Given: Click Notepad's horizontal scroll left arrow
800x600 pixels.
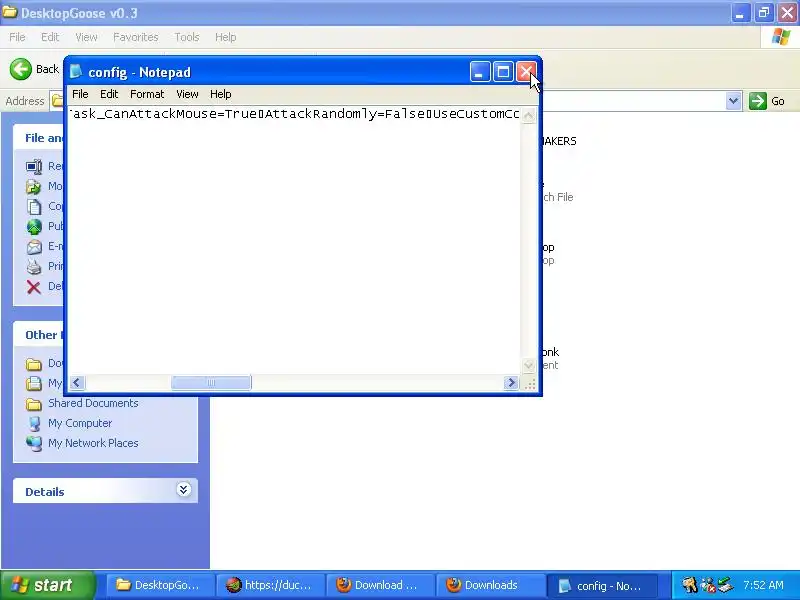Looking at the screenshot, I should [77, 383].
